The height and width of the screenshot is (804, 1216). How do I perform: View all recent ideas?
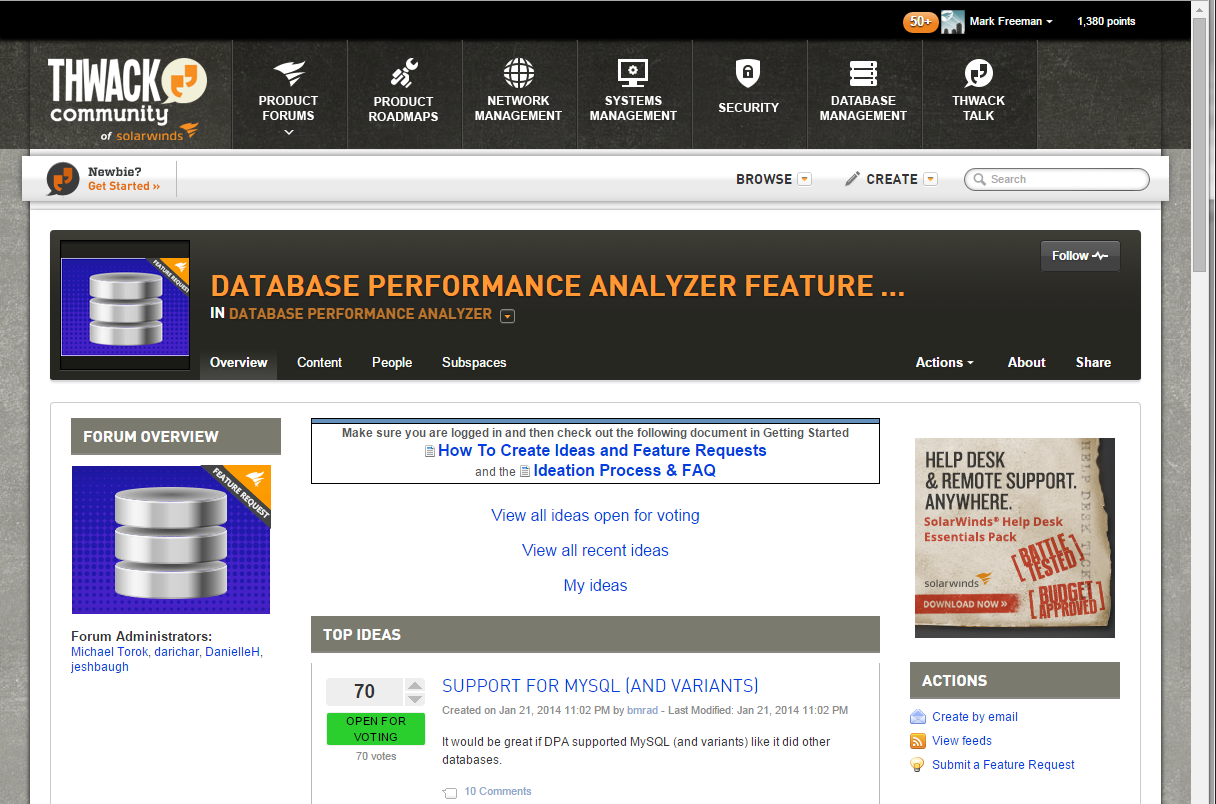pos(595,550)
